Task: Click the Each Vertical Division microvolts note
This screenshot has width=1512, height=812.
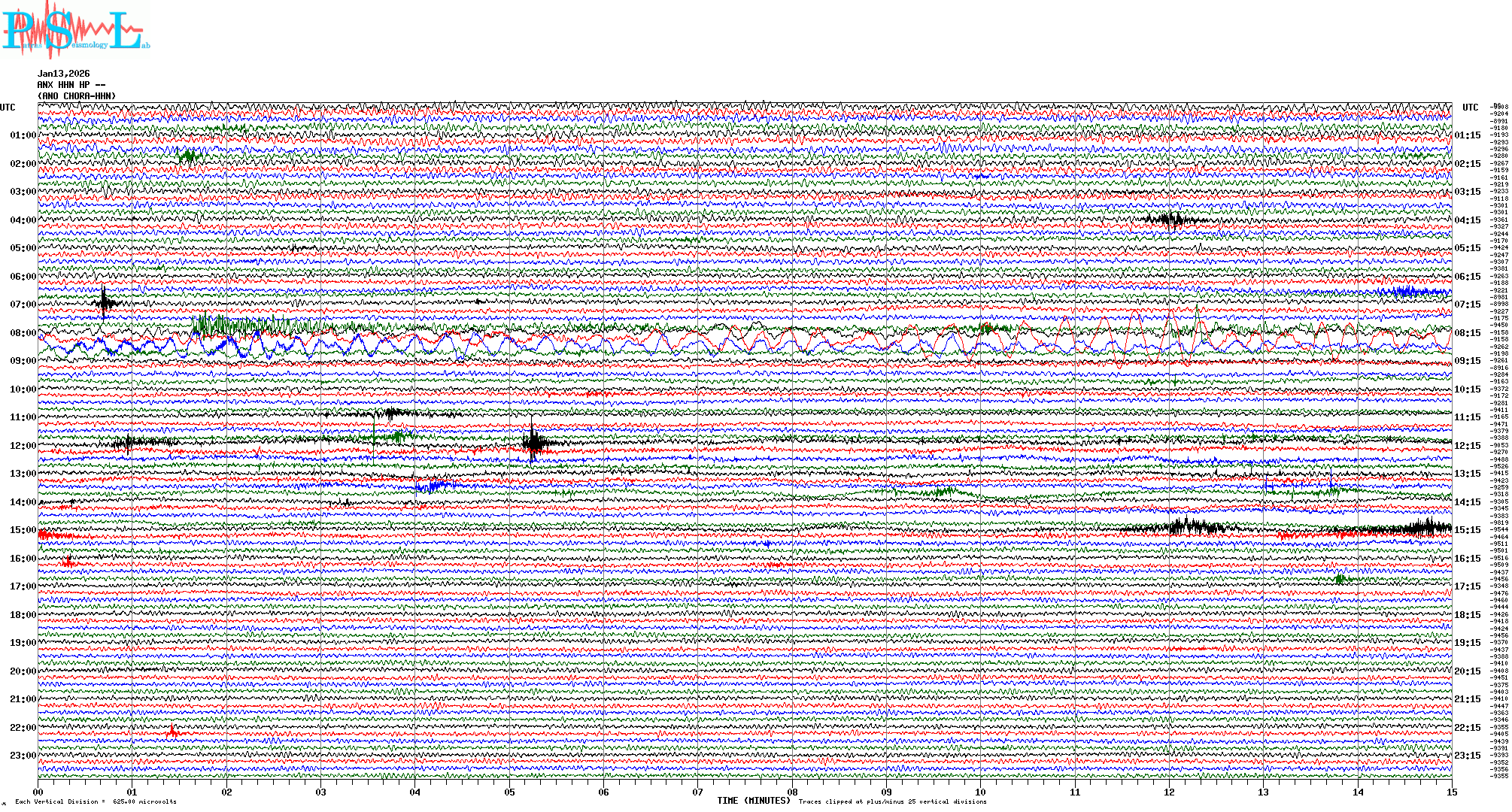Action: (96, 801)
